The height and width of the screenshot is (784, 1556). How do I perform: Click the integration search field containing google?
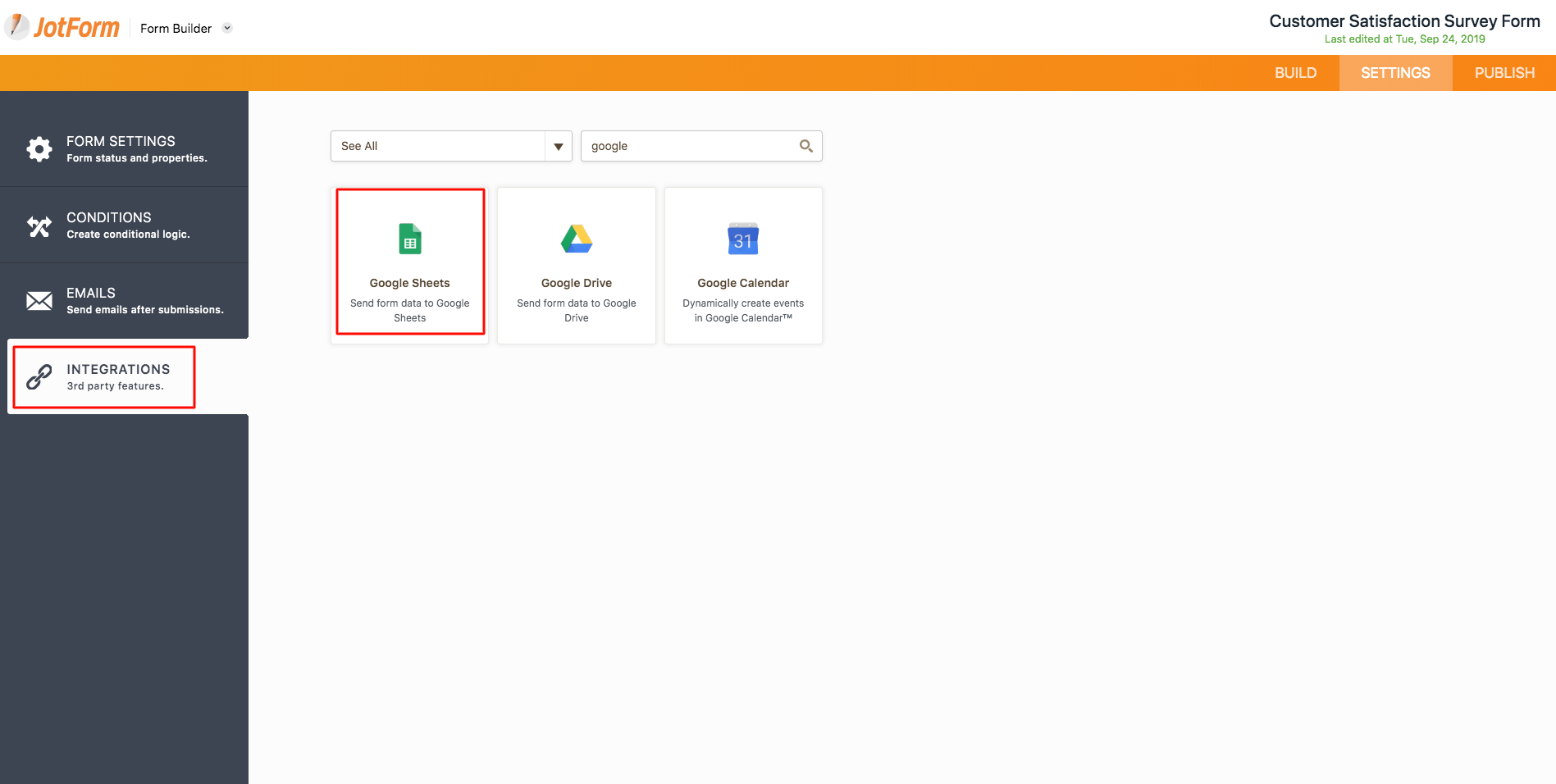(x=701, y=146)
